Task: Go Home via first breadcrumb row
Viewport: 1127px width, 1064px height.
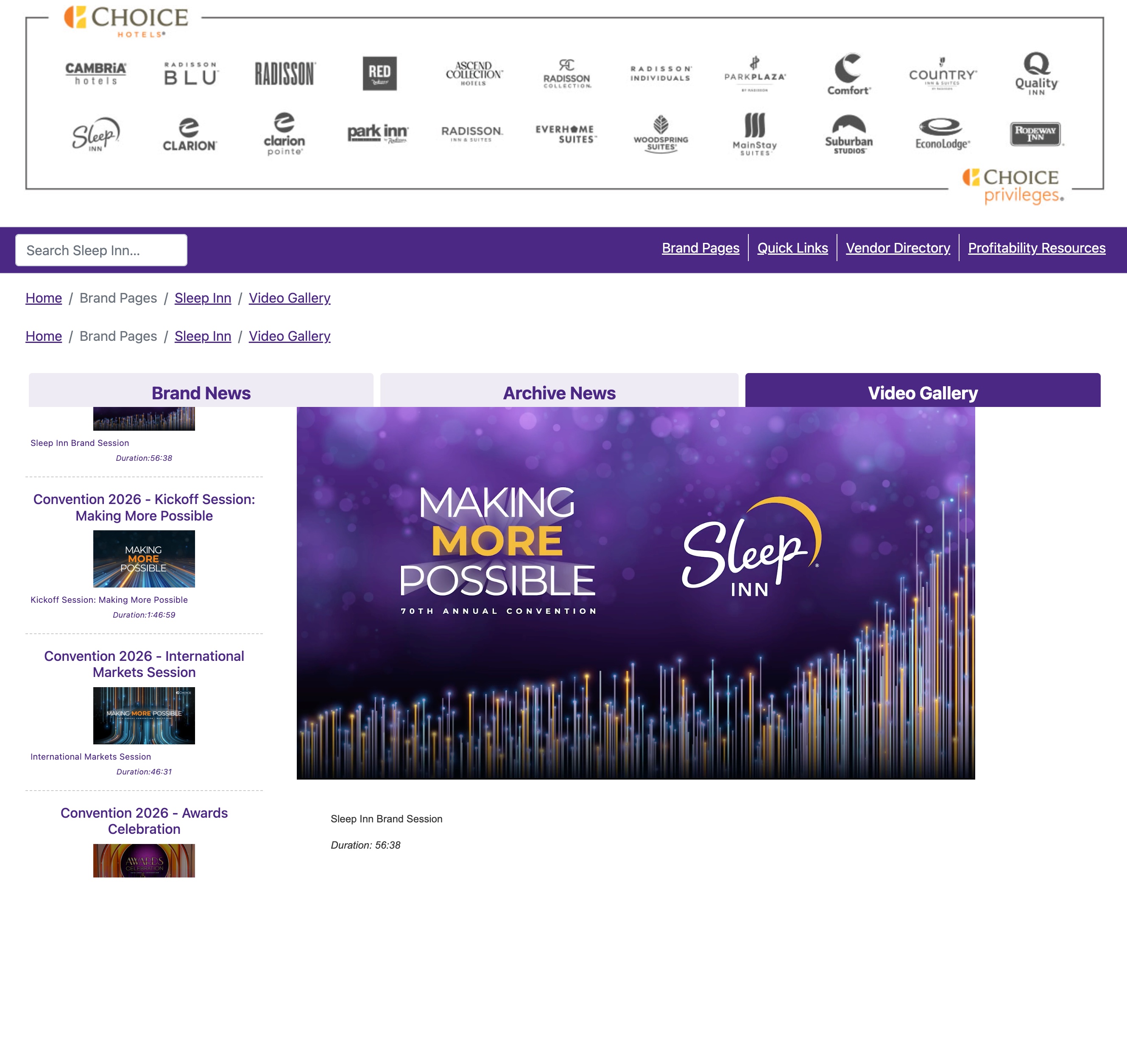Action: [44, 298]
